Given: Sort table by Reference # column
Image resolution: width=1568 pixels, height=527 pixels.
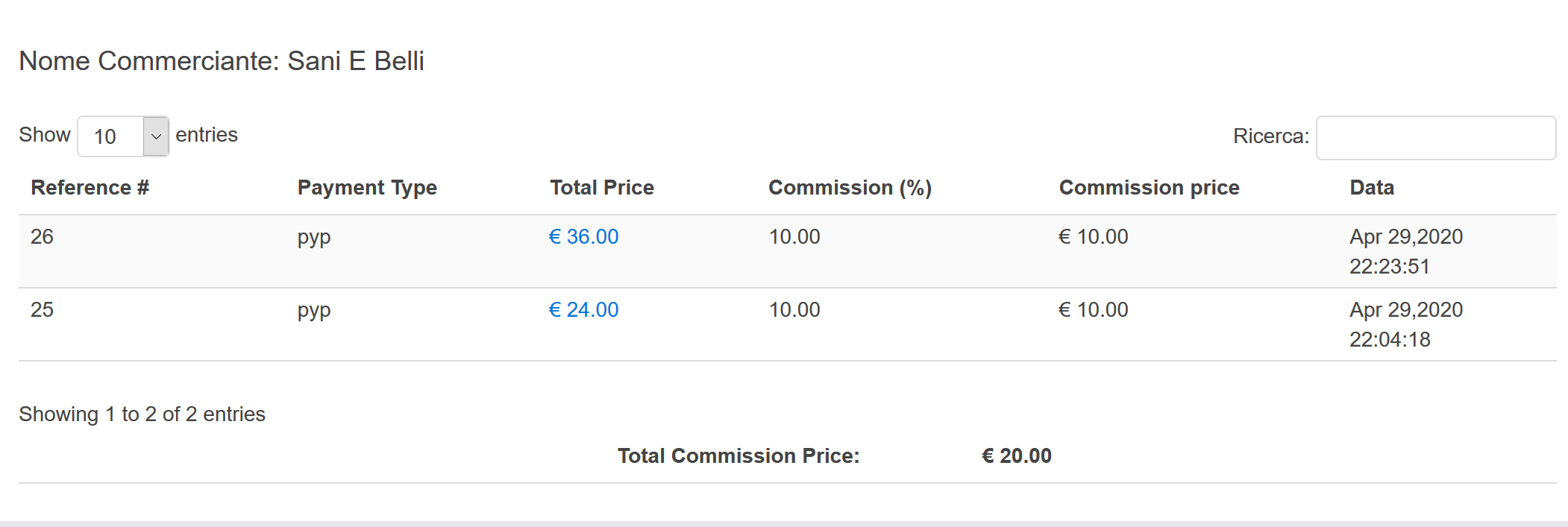Looking at the screenshot, I should 90,188.
